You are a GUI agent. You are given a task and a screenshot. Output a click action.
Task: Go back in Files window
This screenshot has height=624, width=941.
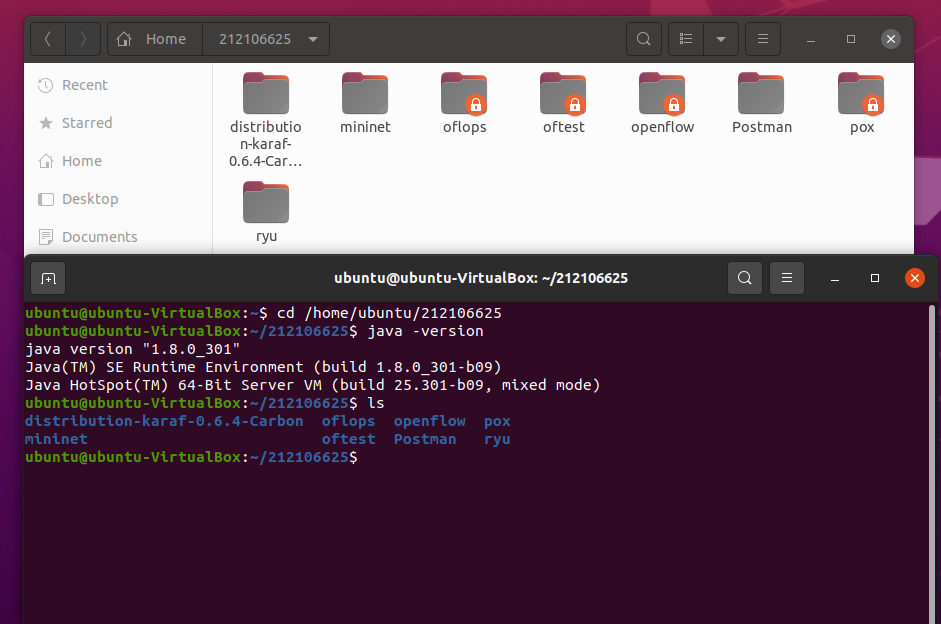pos(48,39)
